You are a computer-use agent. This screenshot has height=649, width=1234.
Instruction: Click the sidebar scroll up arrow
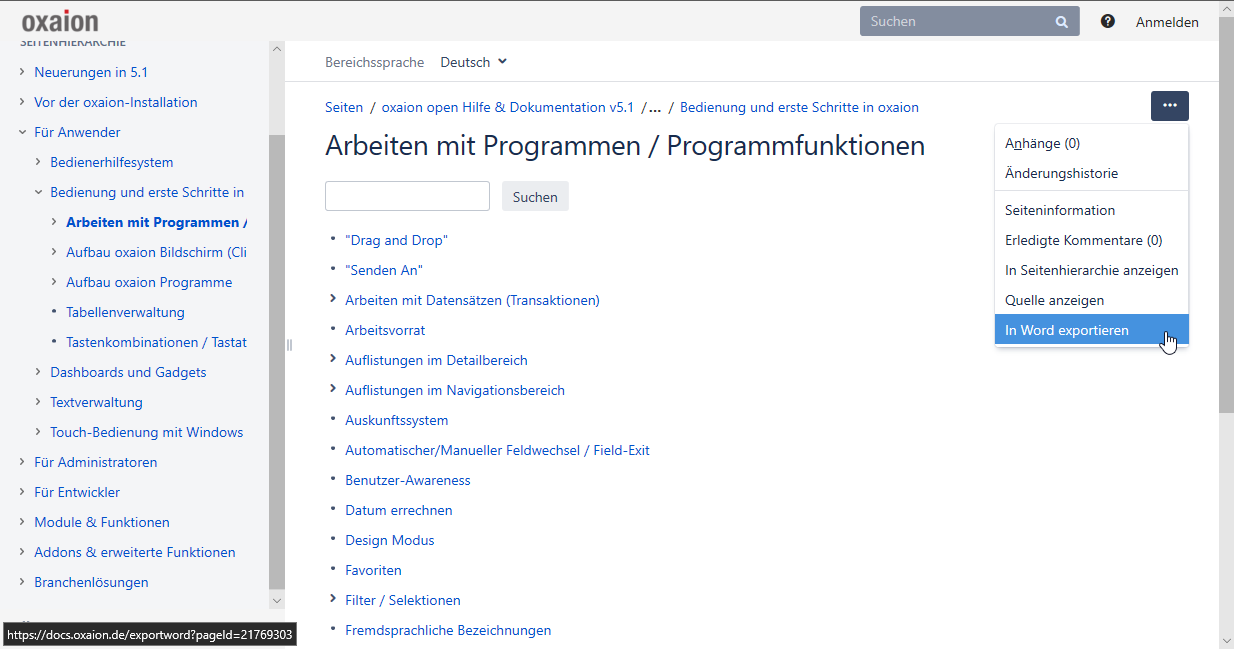pos(277,48)
